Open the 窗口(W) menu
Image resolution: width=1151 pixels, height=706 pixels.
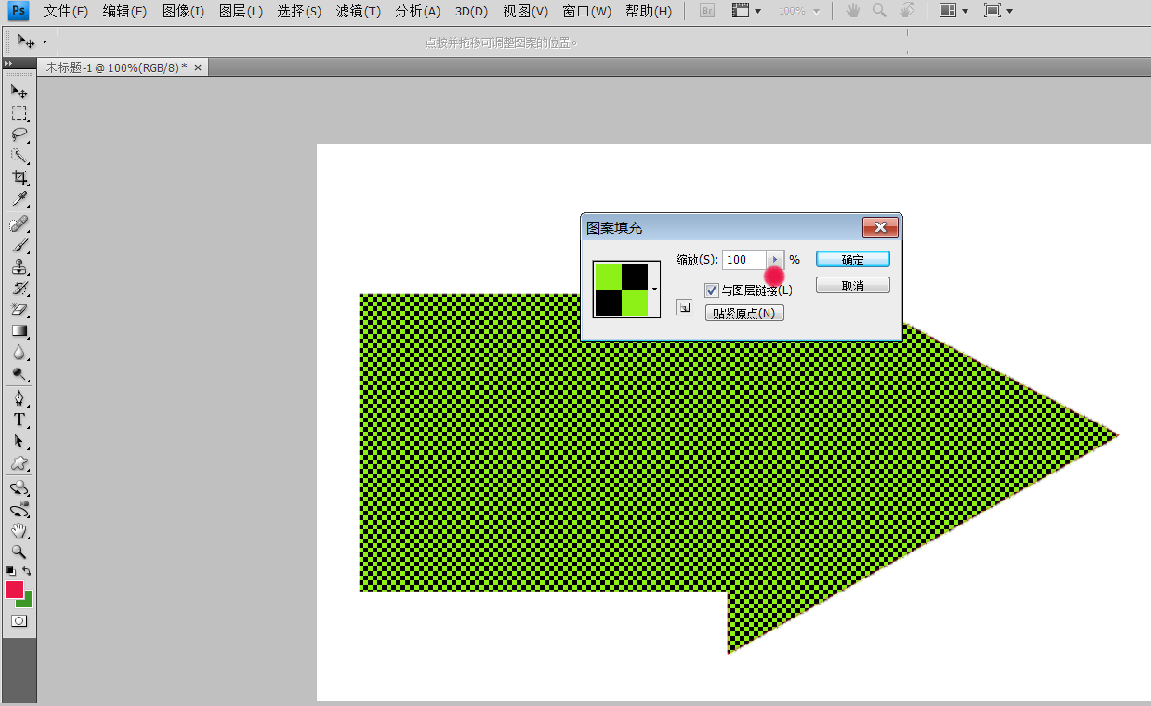click(587, 11)
